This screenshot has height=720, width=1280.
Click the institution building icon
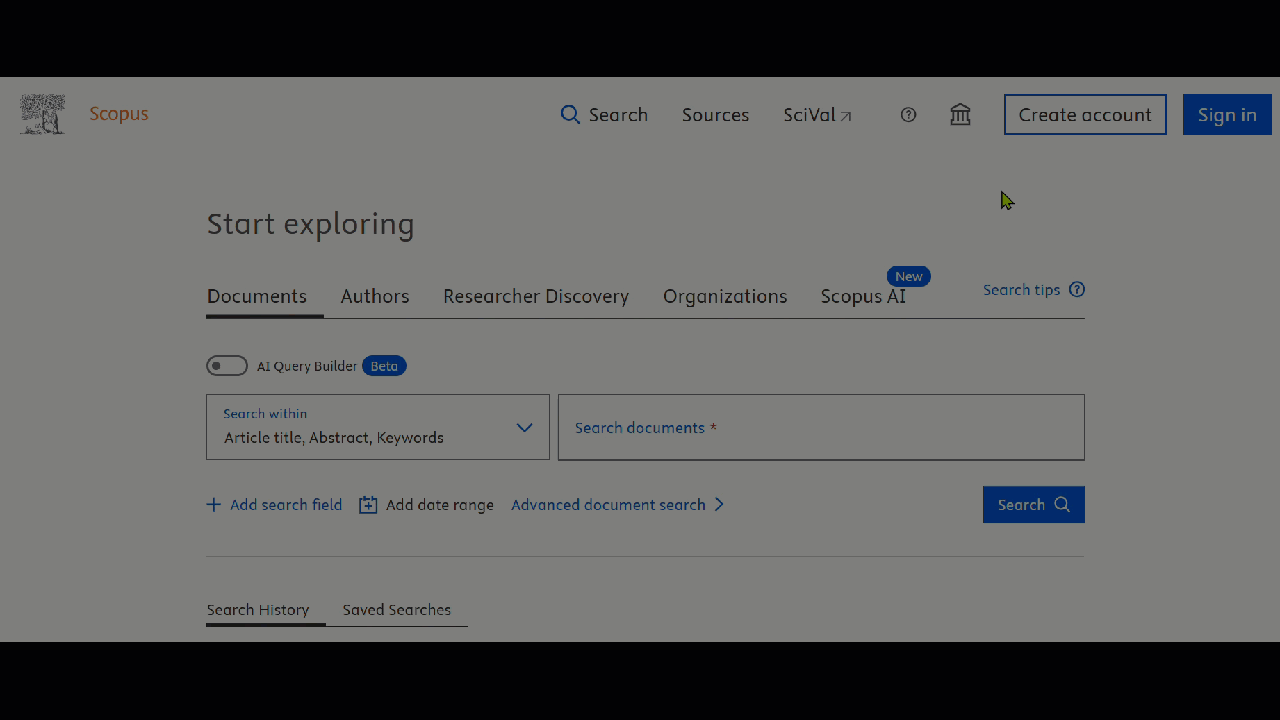click(960, 115)
